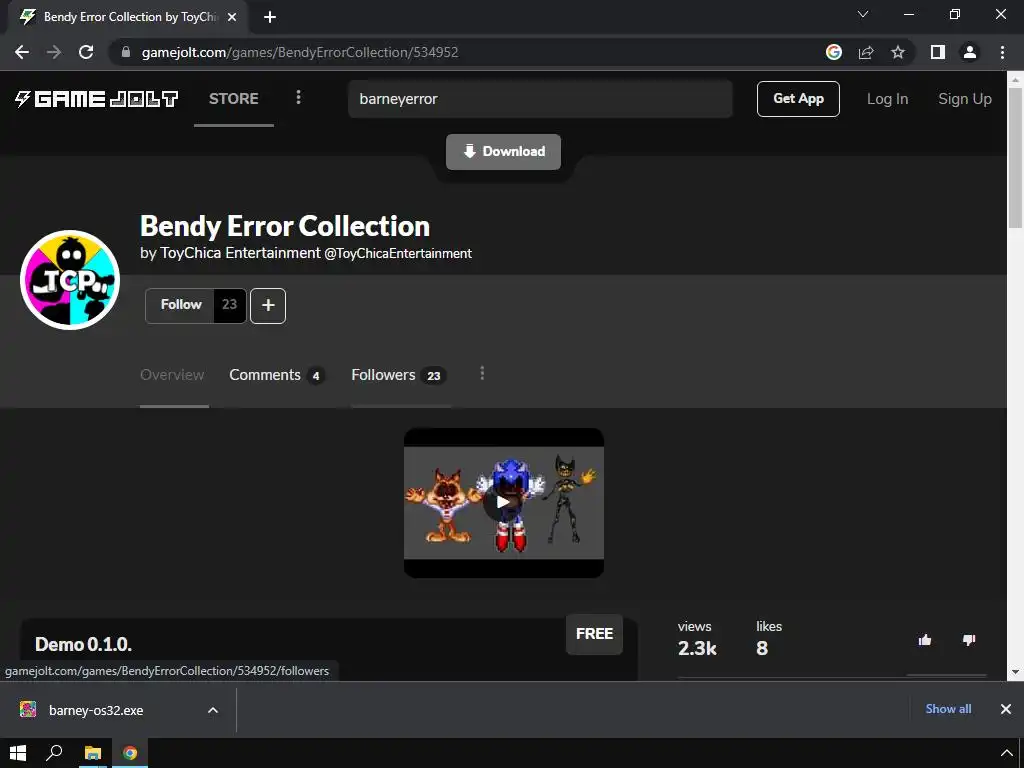Click the address bar URL

coord(300,52)
